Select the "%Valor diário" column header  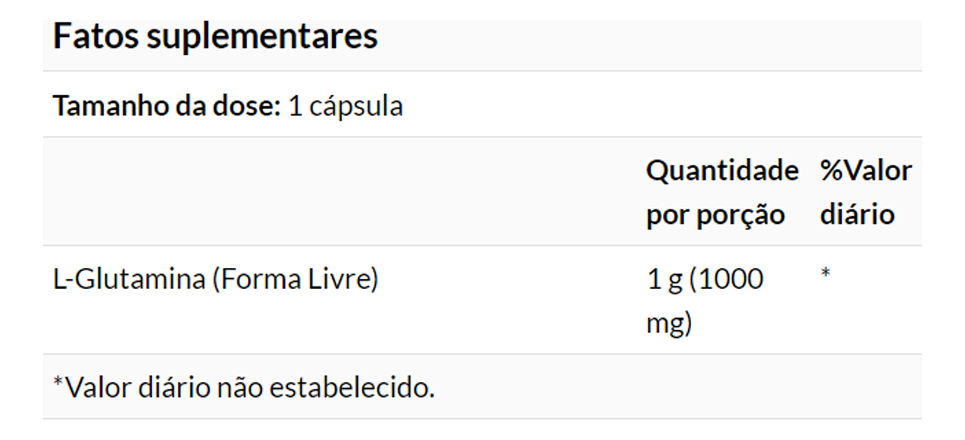point(865,192)
